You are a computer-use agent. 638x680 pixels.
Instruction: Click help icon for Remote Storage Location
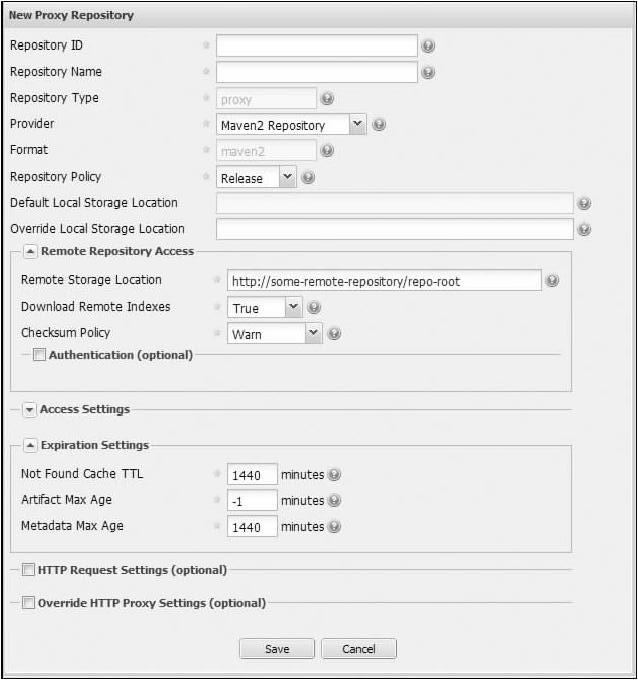552,281
